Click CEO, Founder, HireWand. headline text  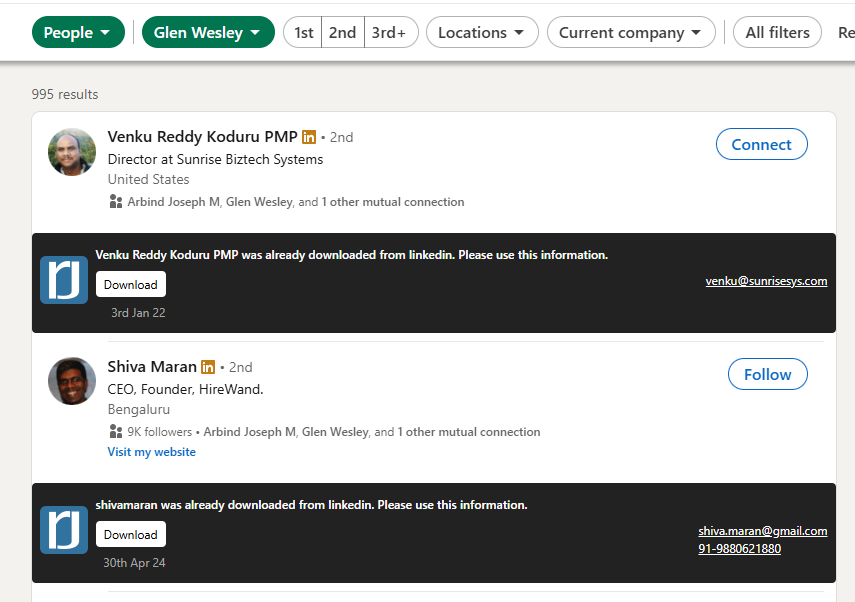pos(185,389)
